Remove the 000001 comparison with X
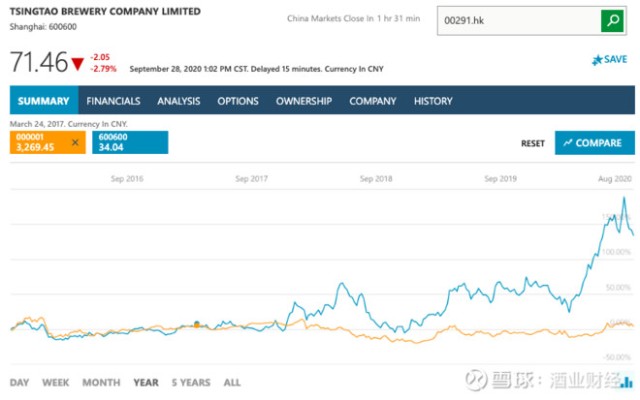The height and width of the screenshot is (400, 640). click(75, 142)
